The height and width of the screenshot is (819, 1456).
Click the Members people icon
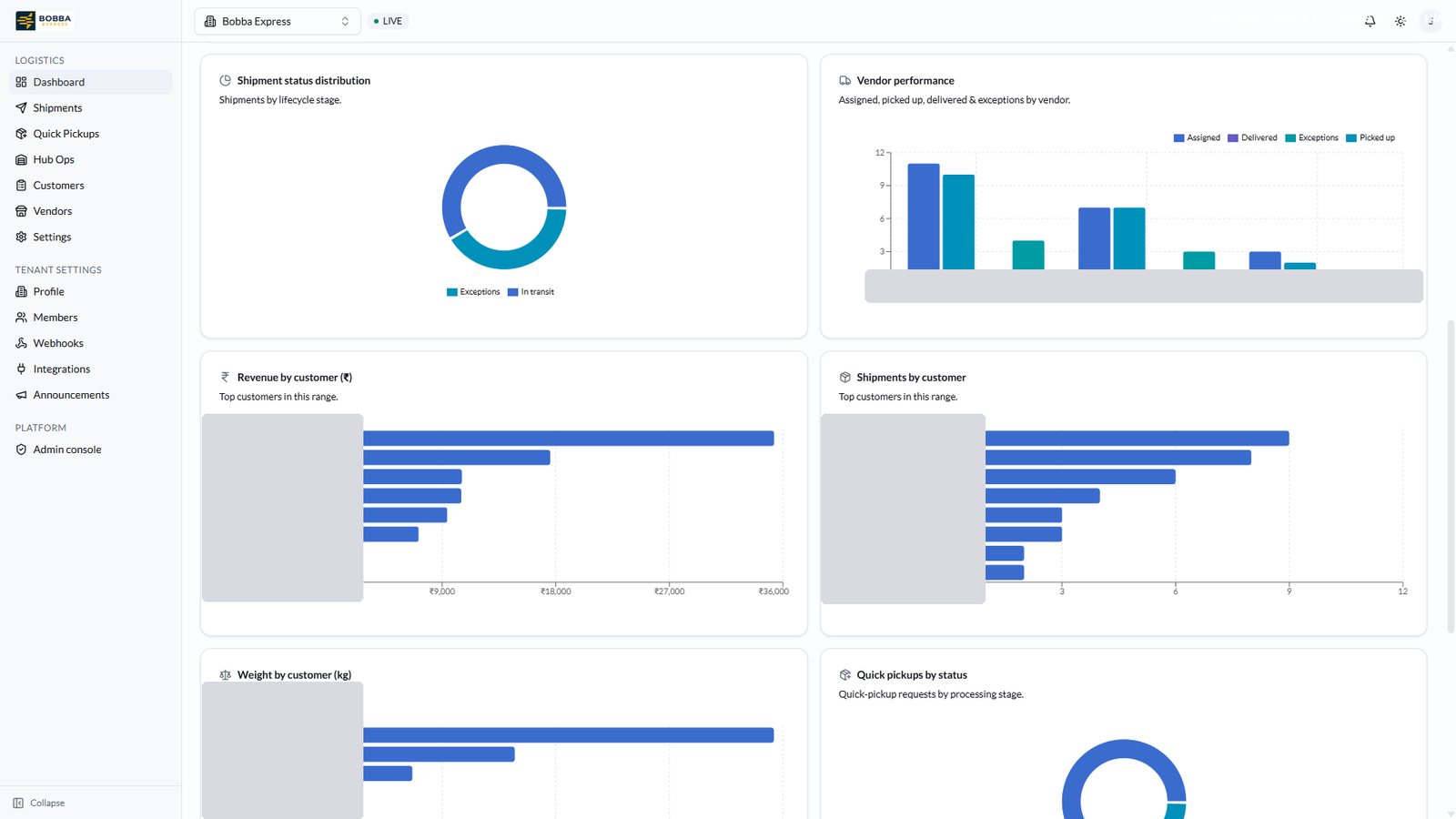[21, 318]
